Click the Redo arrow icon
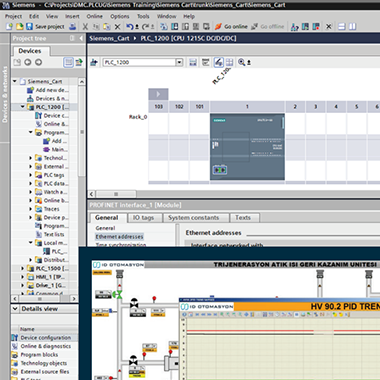This screenshot has height=380, width=380. 146,26
